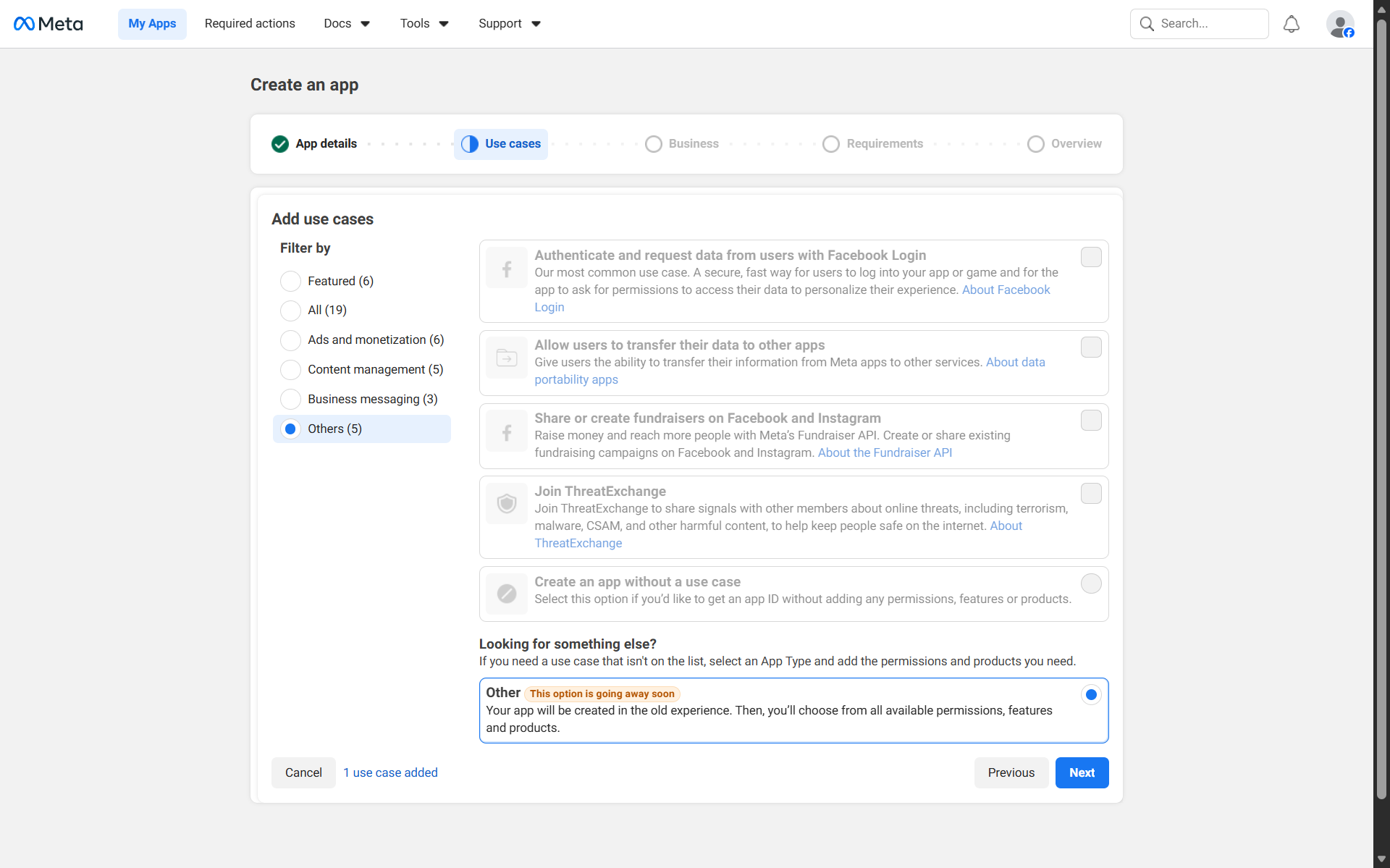Go to the Business step label

click(x=694, y=144)
